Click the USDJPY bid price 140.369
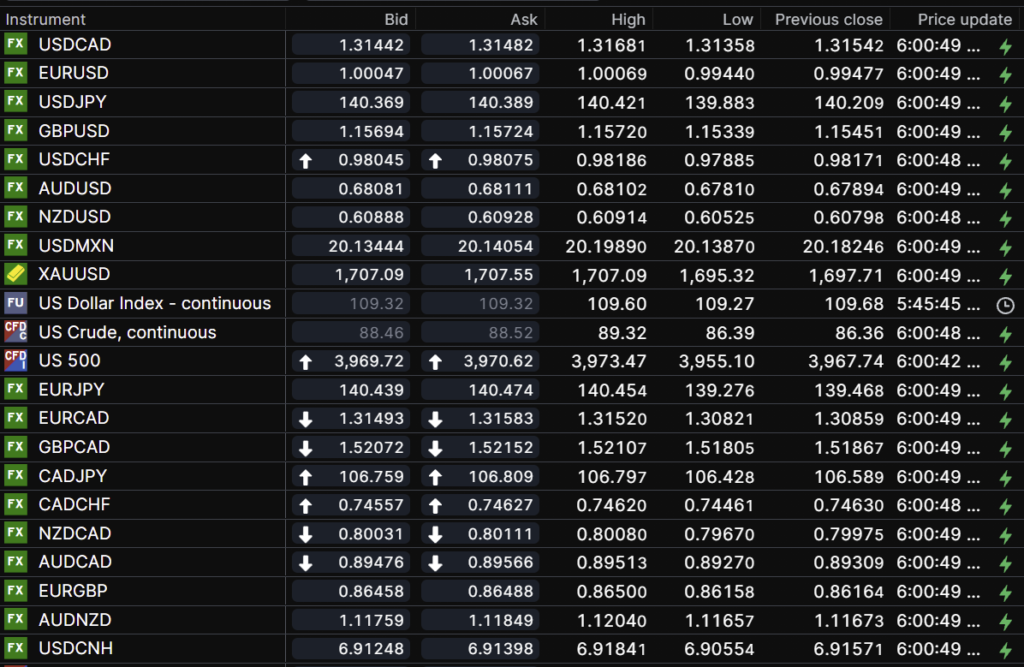The image size is (1024, 667). (x=351, y=102)
